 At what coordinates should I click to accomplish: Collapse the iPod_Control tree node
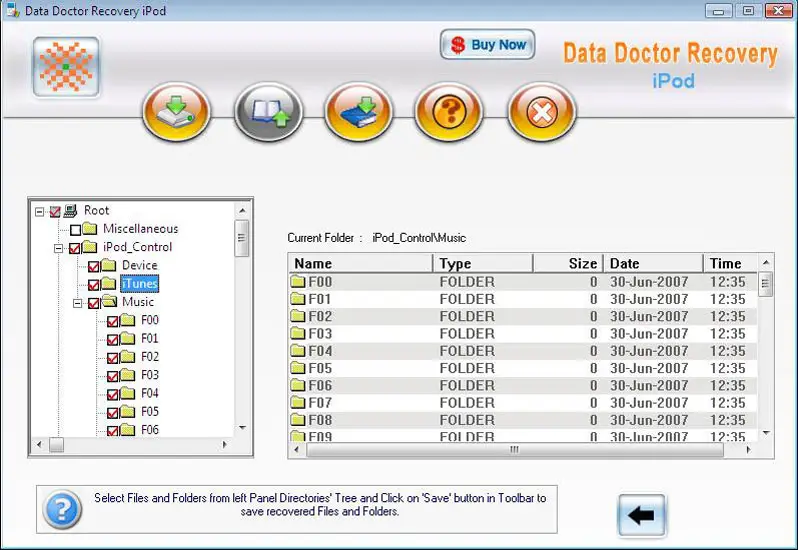pyautogui.click(x=58, y=248)
